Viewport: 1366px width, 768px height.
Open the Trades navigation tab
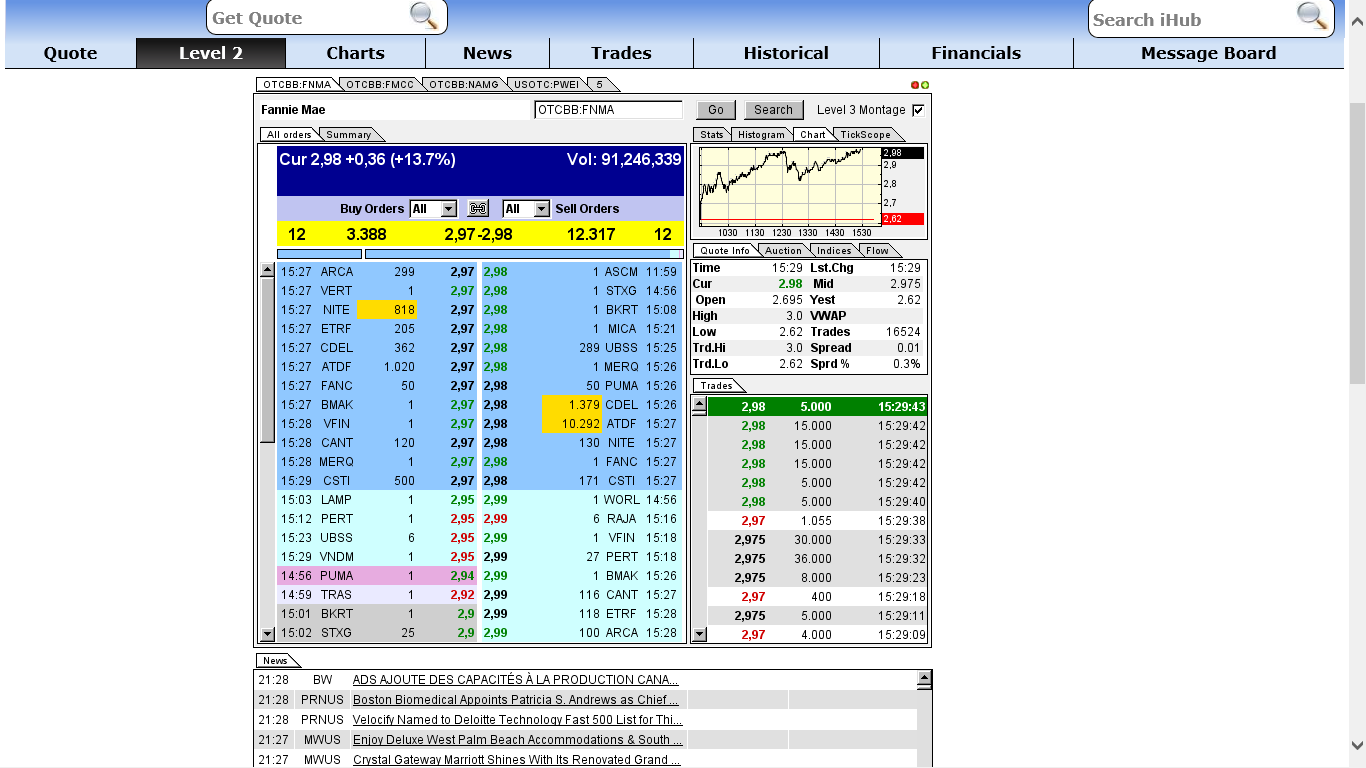(621, 53)
